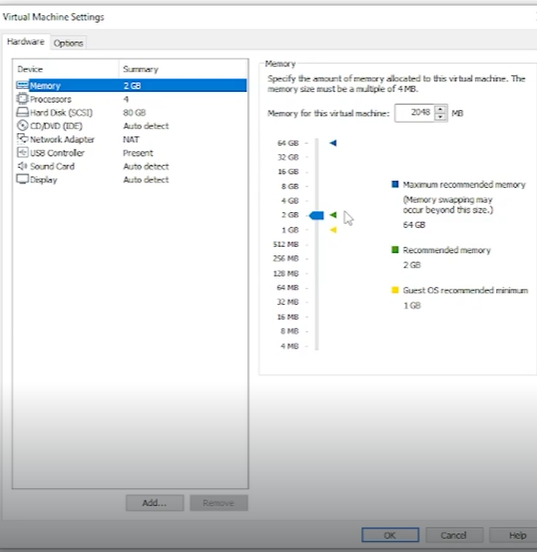
Task: Click the 256 MB slider scale label
Action: pos(286,258)
